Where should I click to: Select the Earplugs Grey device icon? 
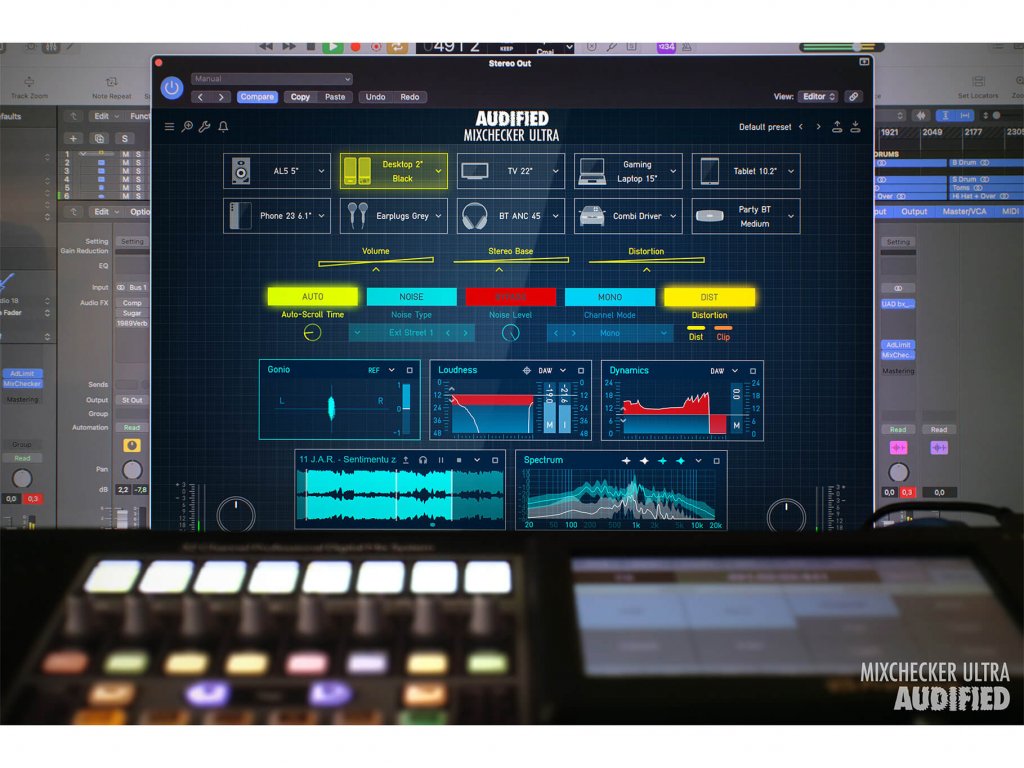pyautogui.click(x=357, y=216)
